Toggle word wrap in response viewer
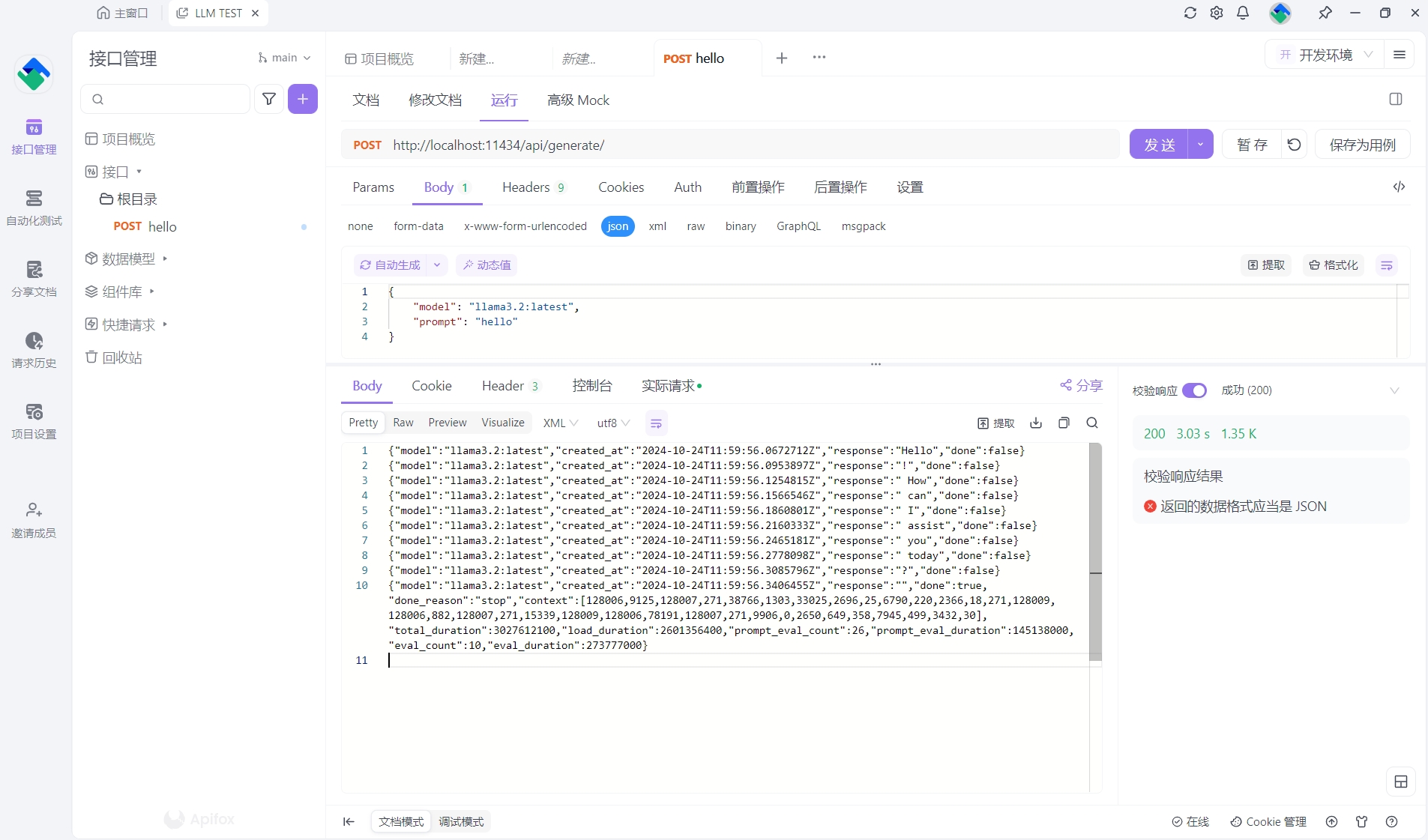The image size is (1428, 840). [x=656, y=423]
